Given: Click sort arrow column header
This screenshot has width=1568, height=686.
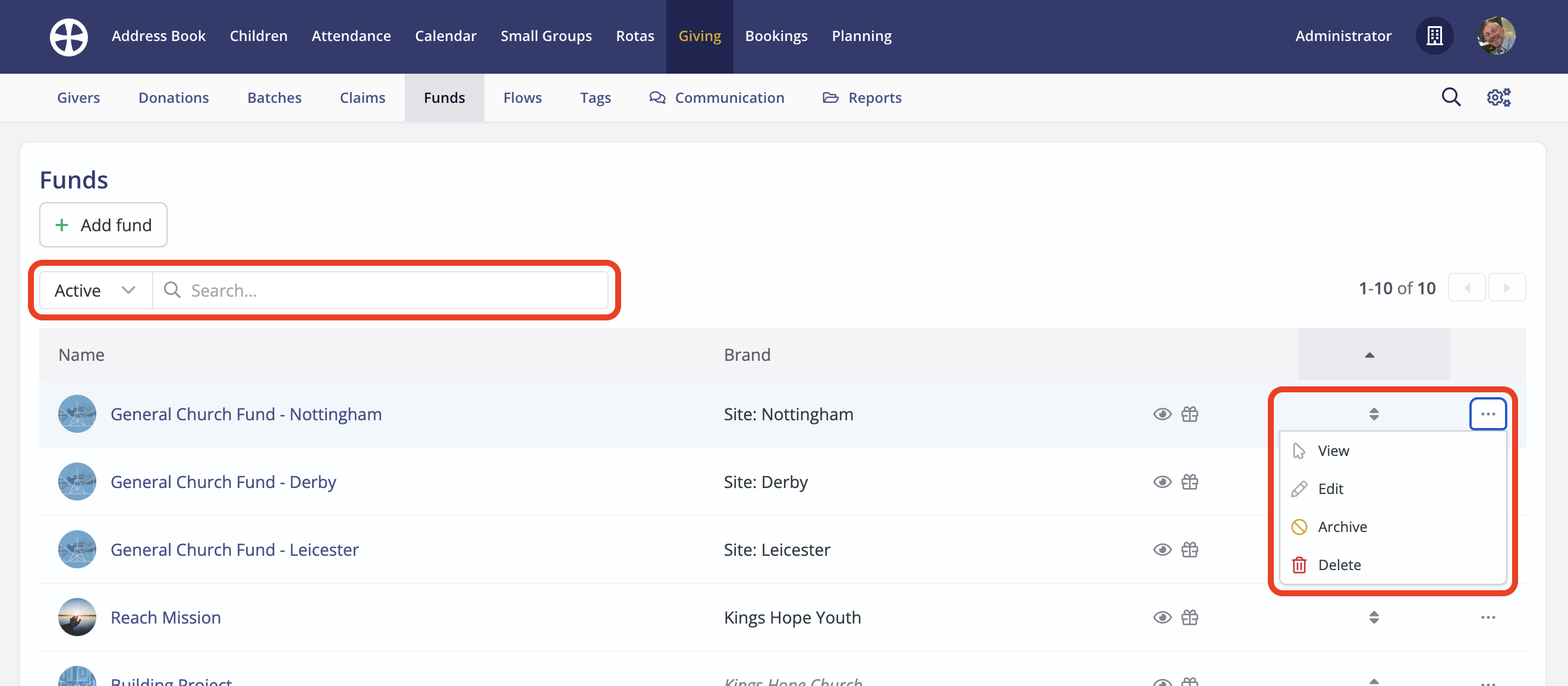Looking at the screenshot, I should (x=1369, y=355).
